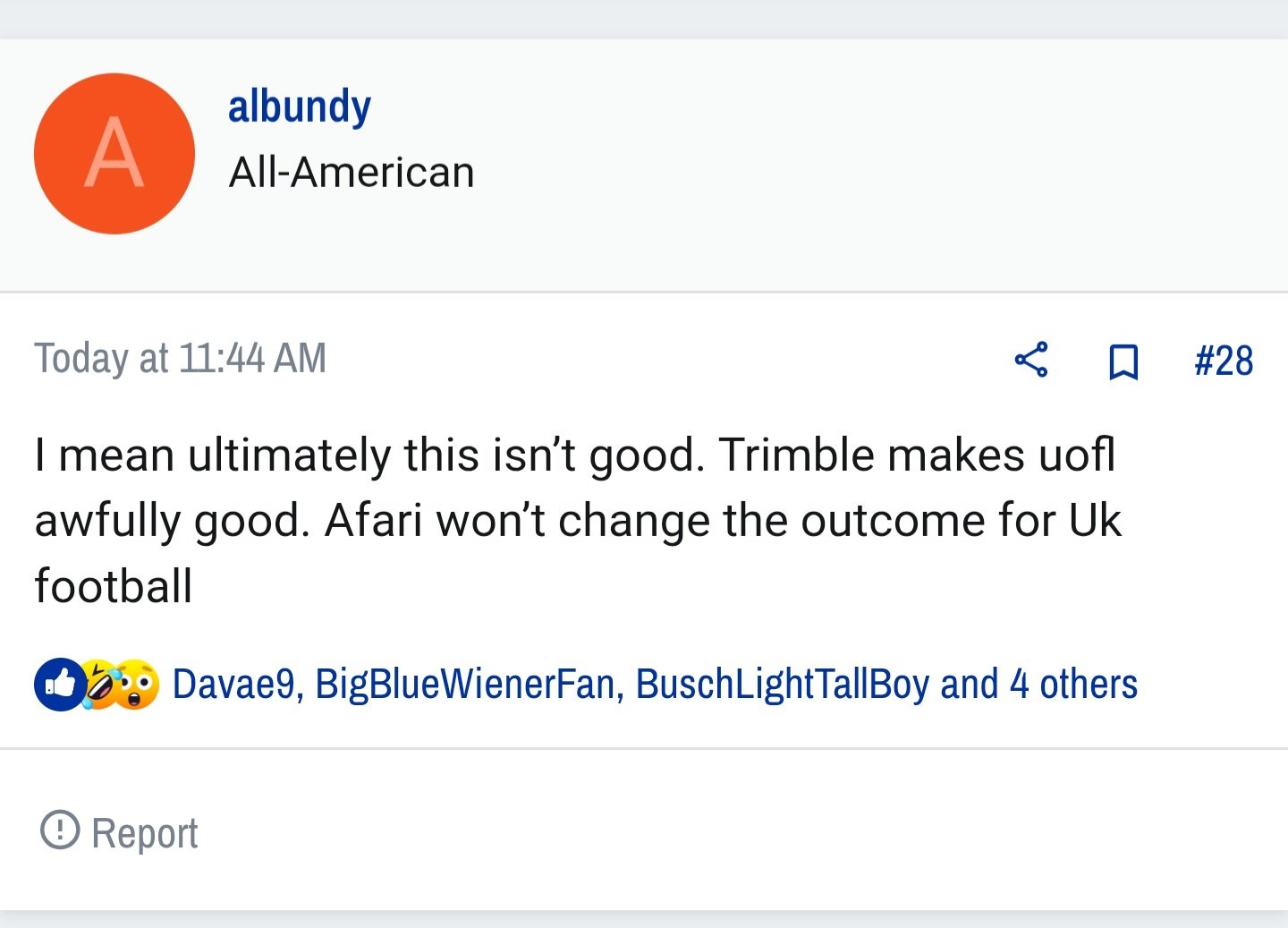
Task: Click the 'Today at 11:44 AM' timestamp
Action: pos(181,358)
